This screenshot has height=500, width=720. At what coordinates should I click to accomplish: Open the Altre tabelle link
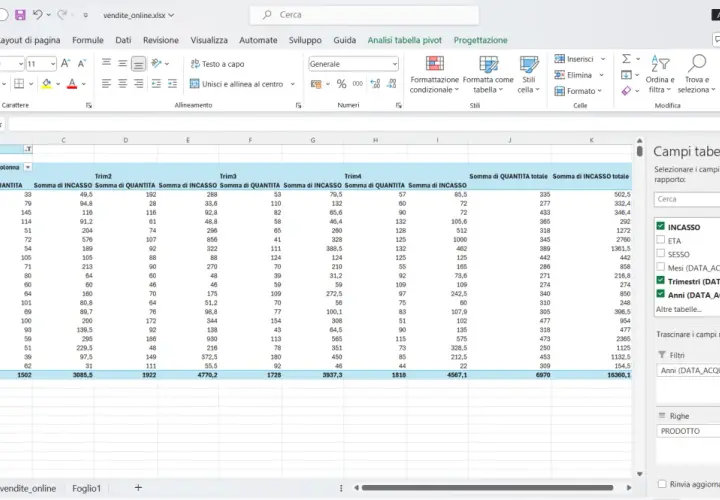pyautogui.click(x=679, y=309)
